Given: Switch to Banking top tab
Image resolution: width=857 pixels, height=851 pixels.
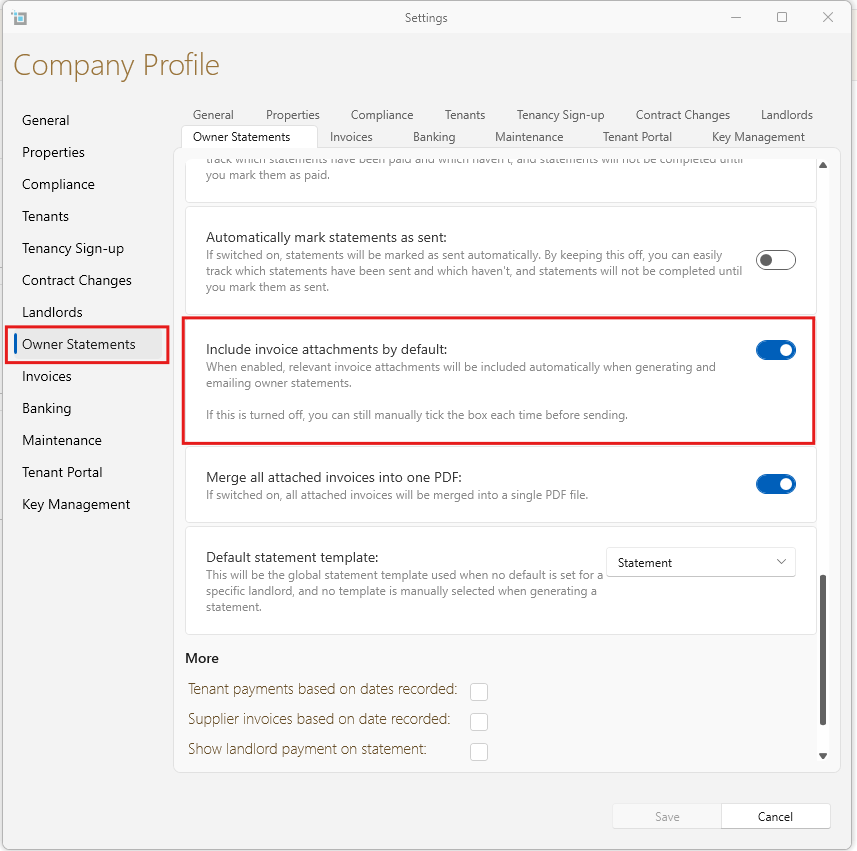Looking at the screenshot, I should [434, 137].
